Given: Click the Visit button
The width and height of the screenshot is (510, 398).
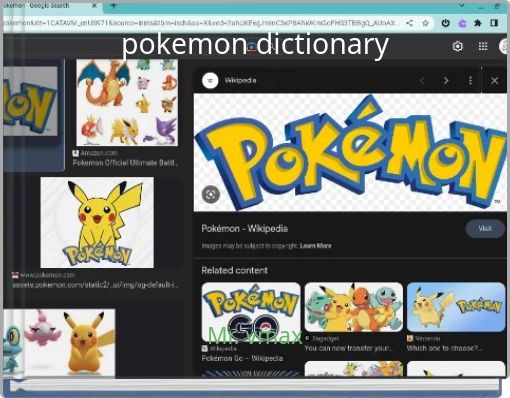Looking at the screenshot, I should 485,229.
